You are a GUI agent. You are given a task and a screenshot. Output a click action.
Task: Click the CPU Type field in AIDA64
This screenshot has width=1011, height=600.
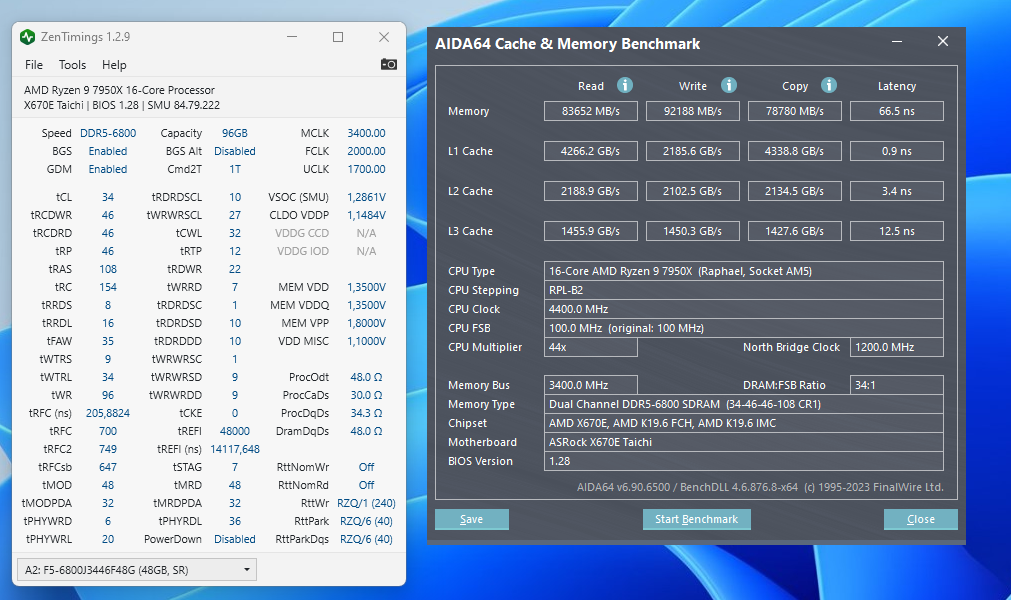pos(743,271)
